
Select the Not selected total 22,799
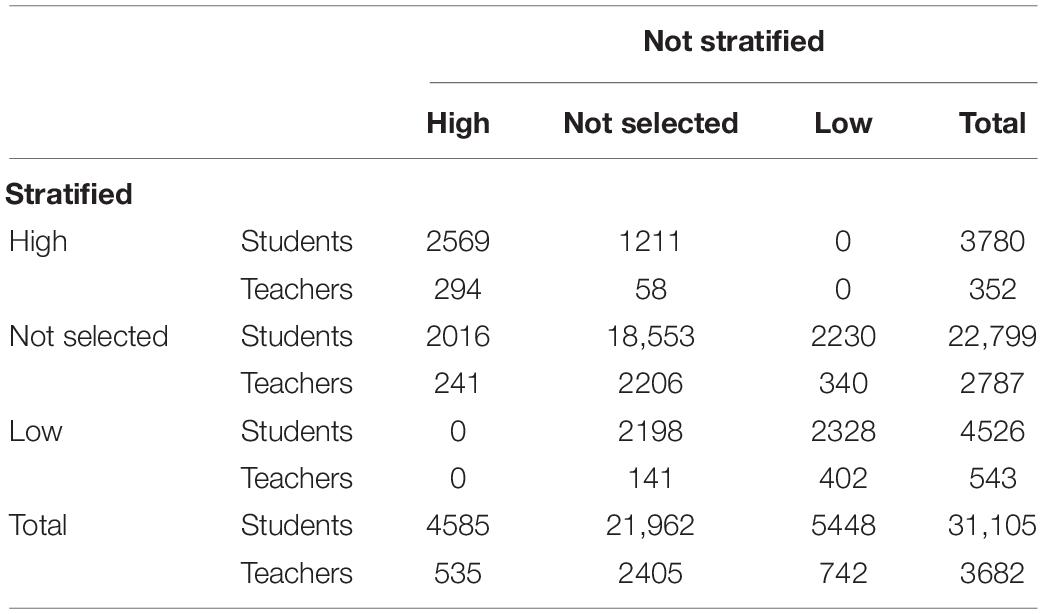click(992, 337)
